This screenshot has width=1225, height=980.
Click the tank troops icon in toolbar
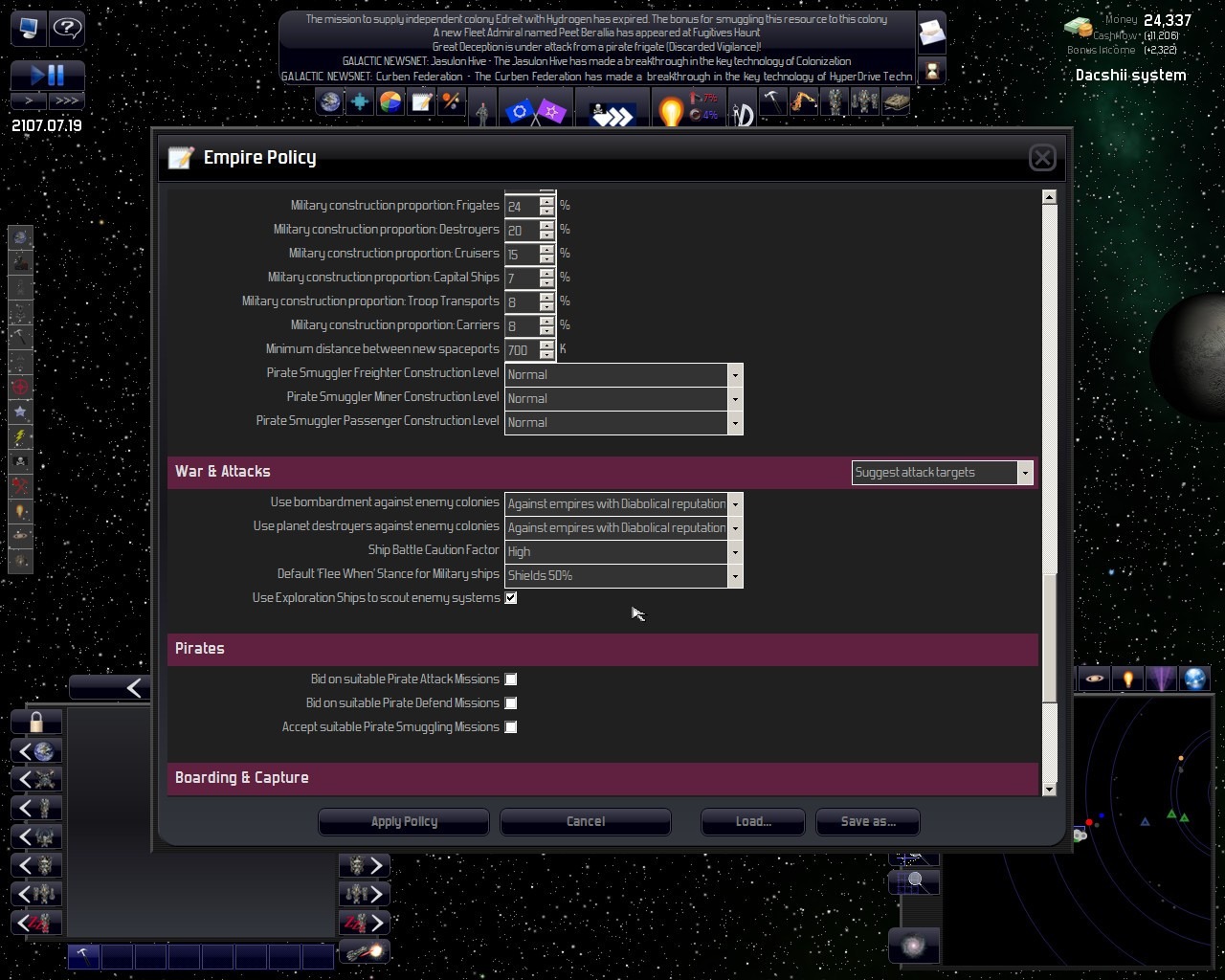click(896, 102)
